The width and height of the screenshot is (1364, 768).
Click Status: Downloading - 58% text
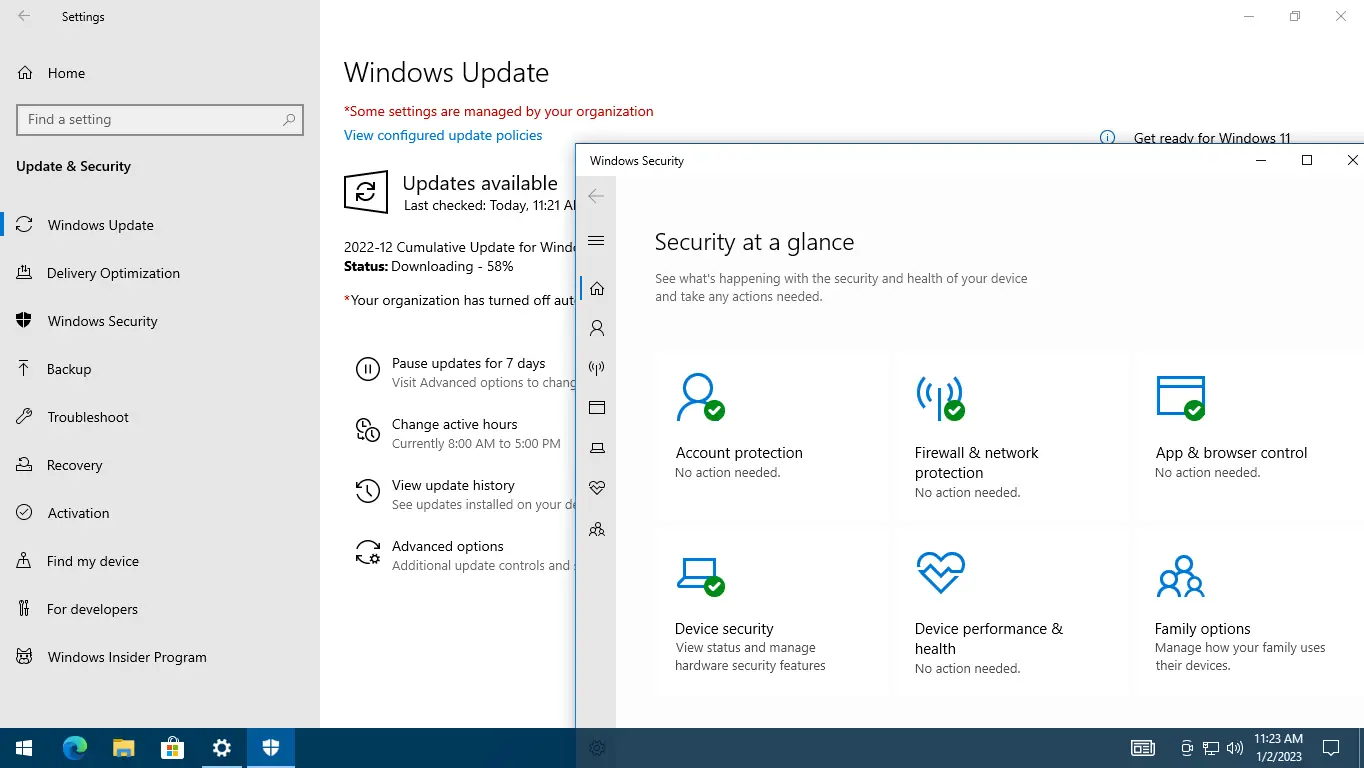click(428, 266)
